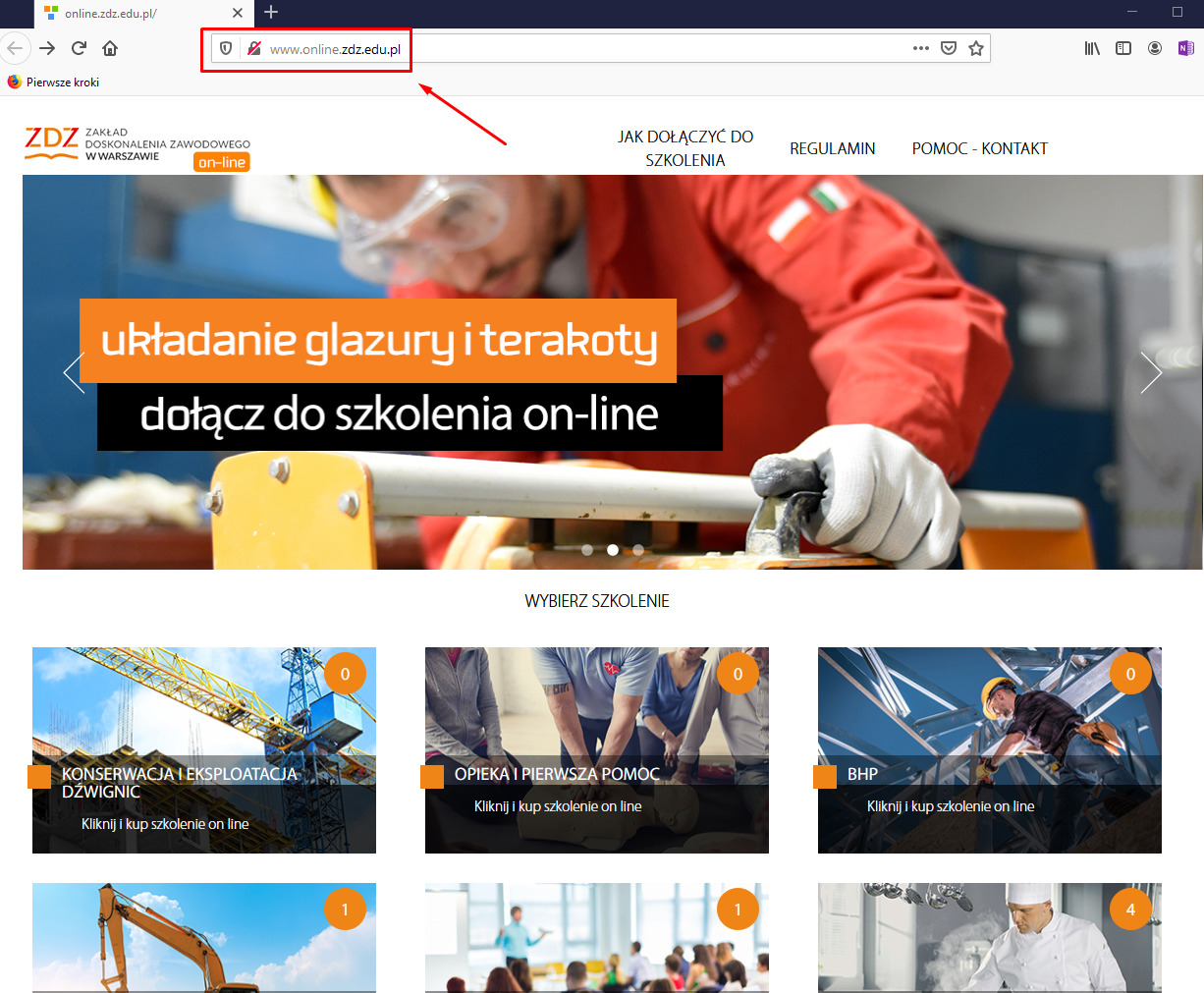Open the Firefox account icon
The width and height of the screenshot is (1204, 993).
1155,48
